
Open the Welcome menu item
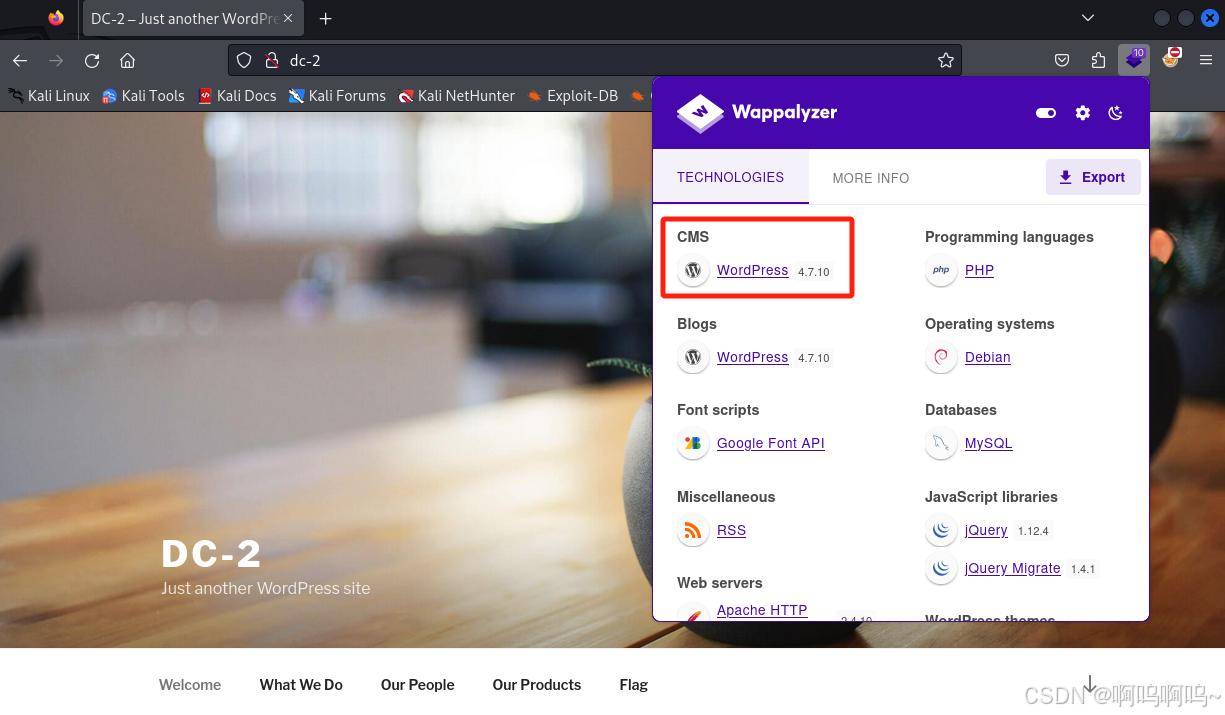tap(190, 685)
